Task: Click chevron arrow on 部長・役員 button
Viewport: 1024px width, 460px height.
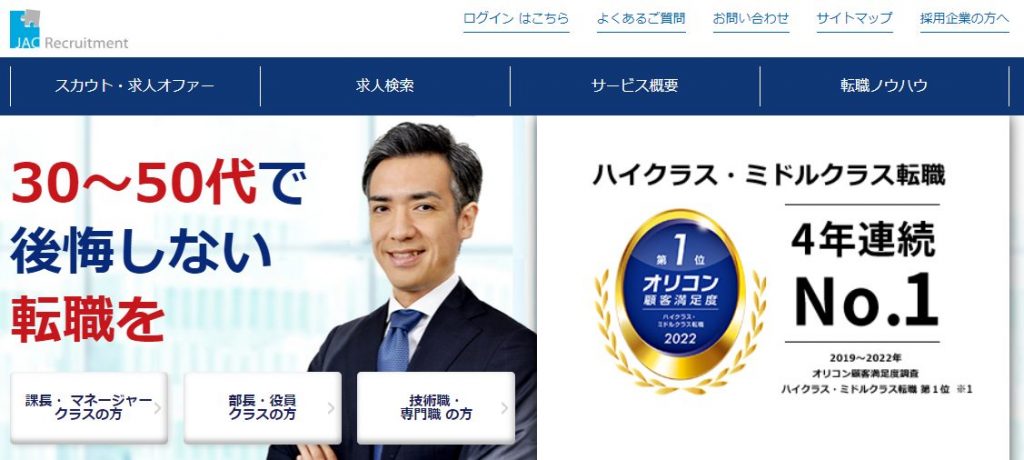Action: (x=330, y=408)
